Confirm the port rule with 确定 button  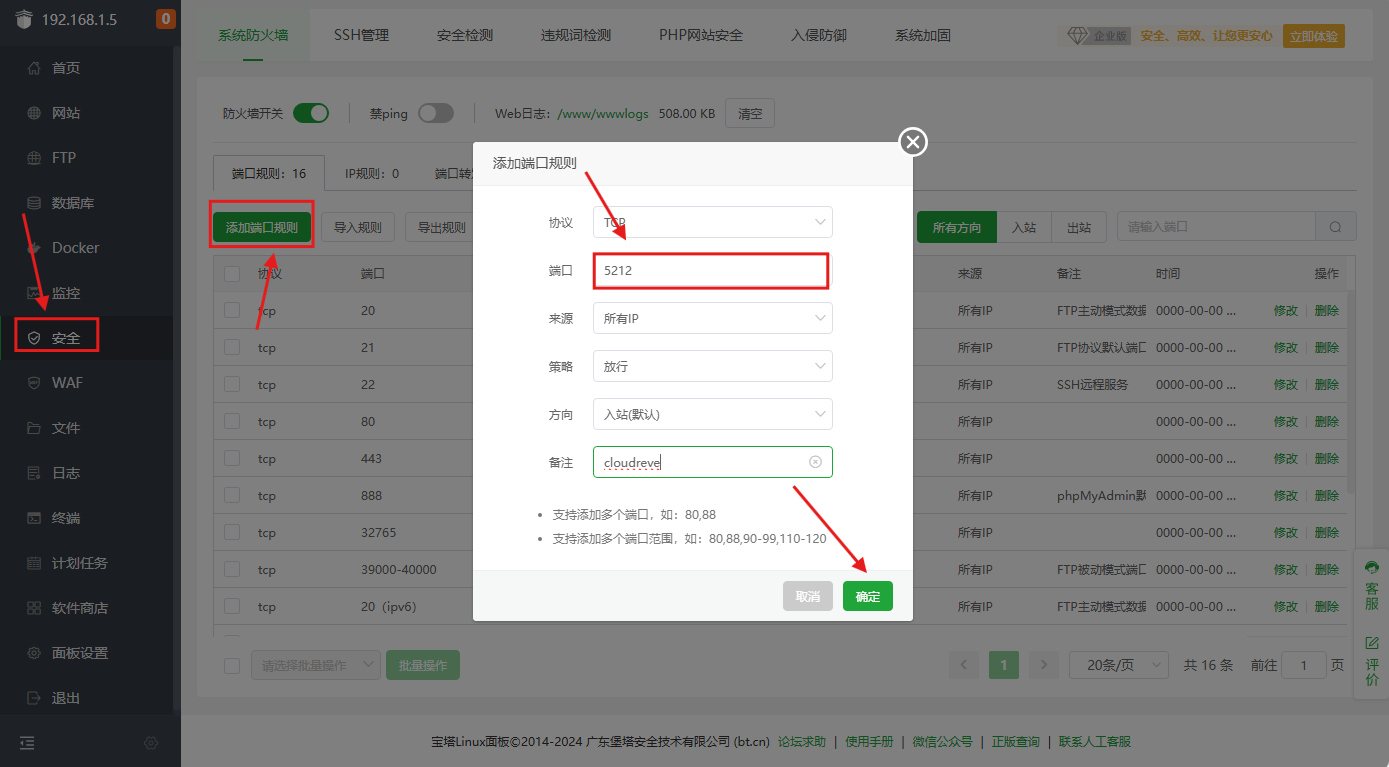[x=867, y=596]
